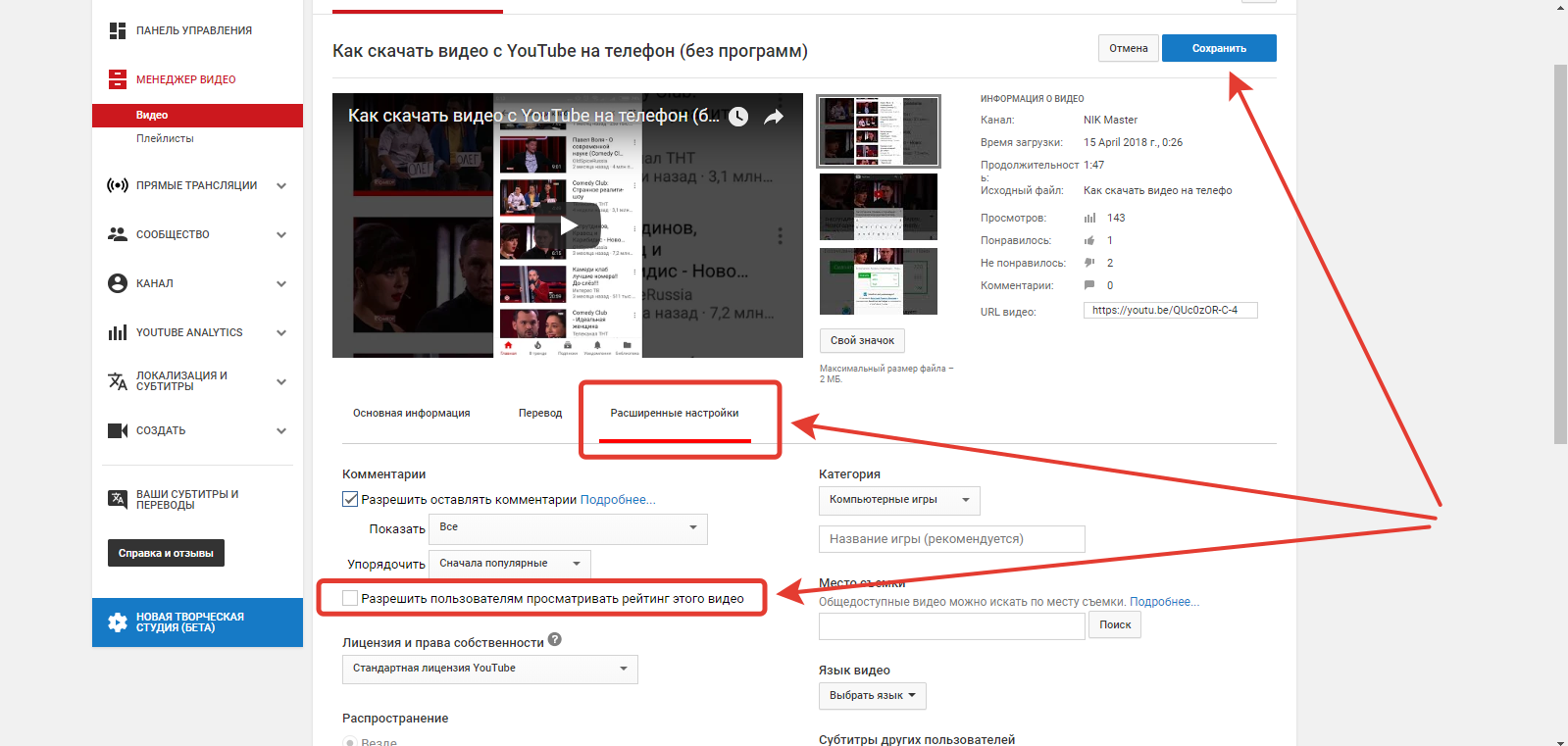Switch to Расширенные настройки tab

click(x=675, y=413)
